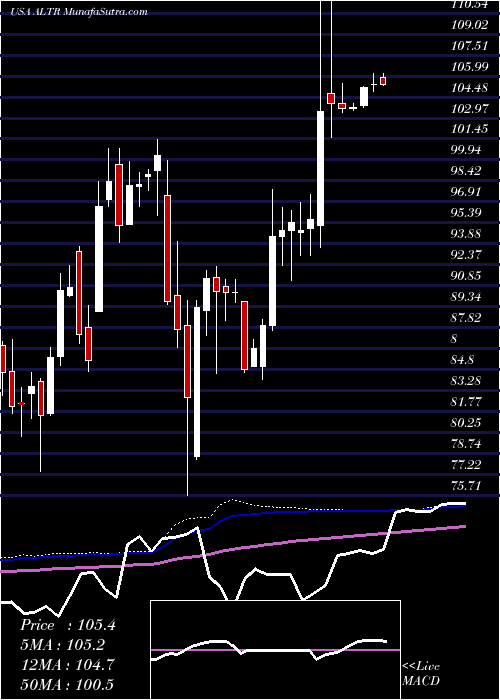500x700 pixels.
Task: Select the 89.34 price axis label
Action: pos(466,296)
